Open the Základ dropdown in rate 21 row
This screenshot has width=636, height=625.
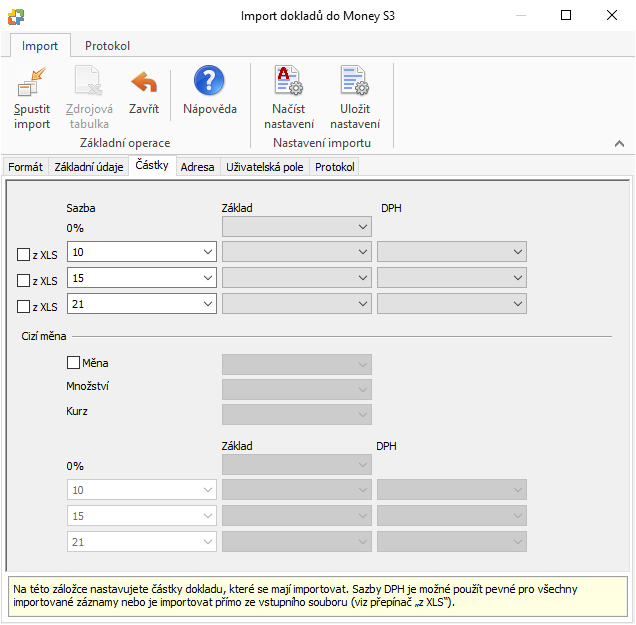tap(297, 304)
